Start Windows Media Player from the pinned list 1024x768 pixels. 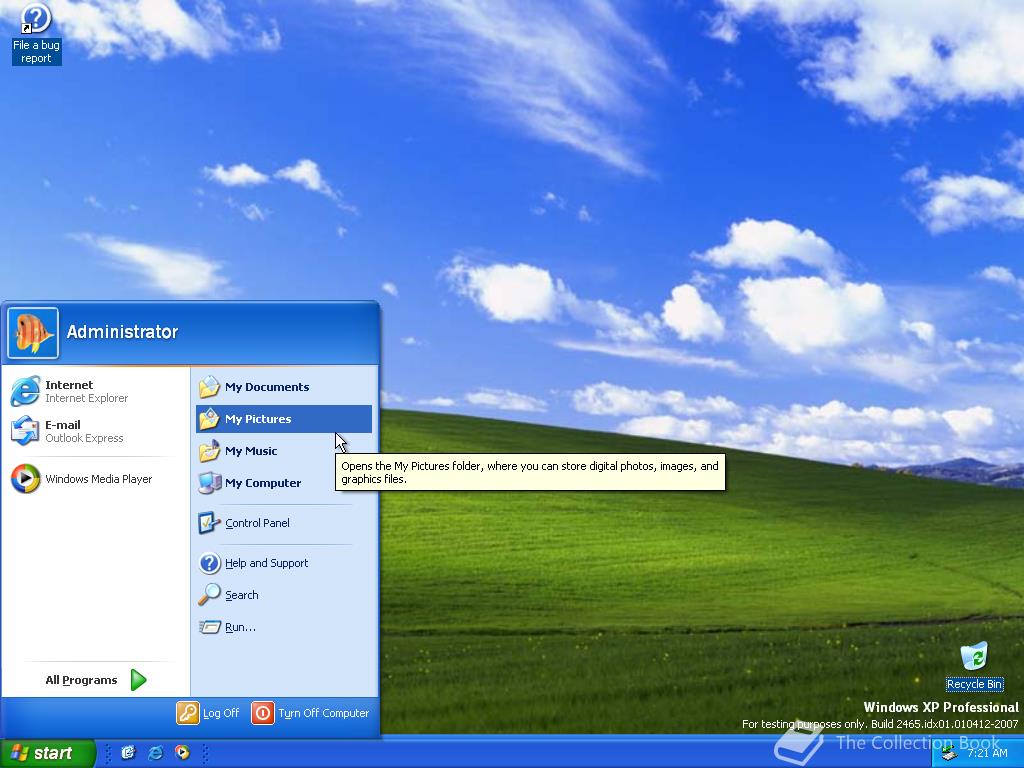point(96,479)
